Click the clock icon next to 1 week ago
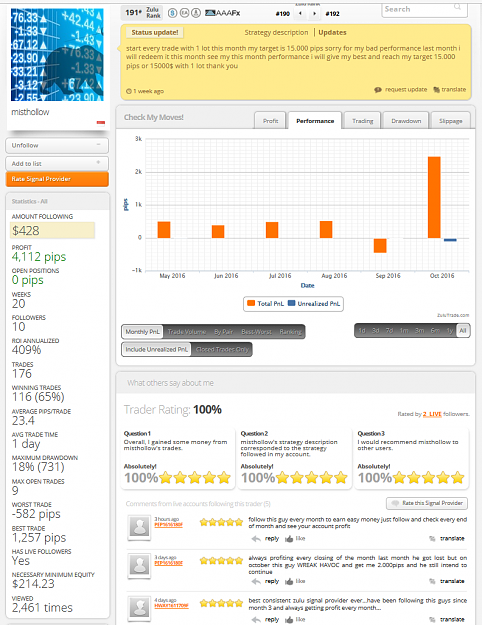The image size is (482, 625). click(129, 91)
